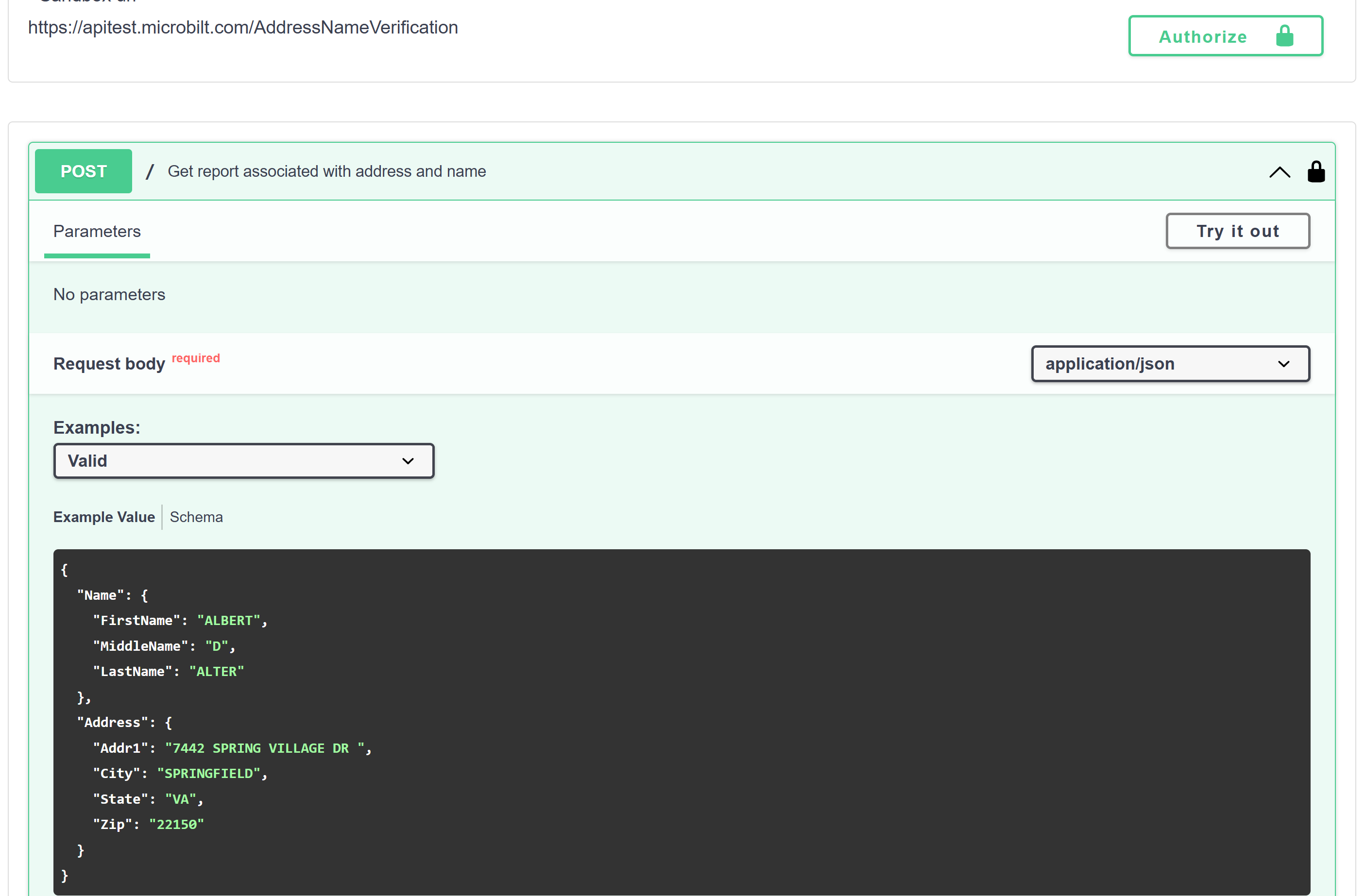This screenshot has width=1365, height=896.
Task: Open the Valid examples dropdown
Action: pos(244,461)
